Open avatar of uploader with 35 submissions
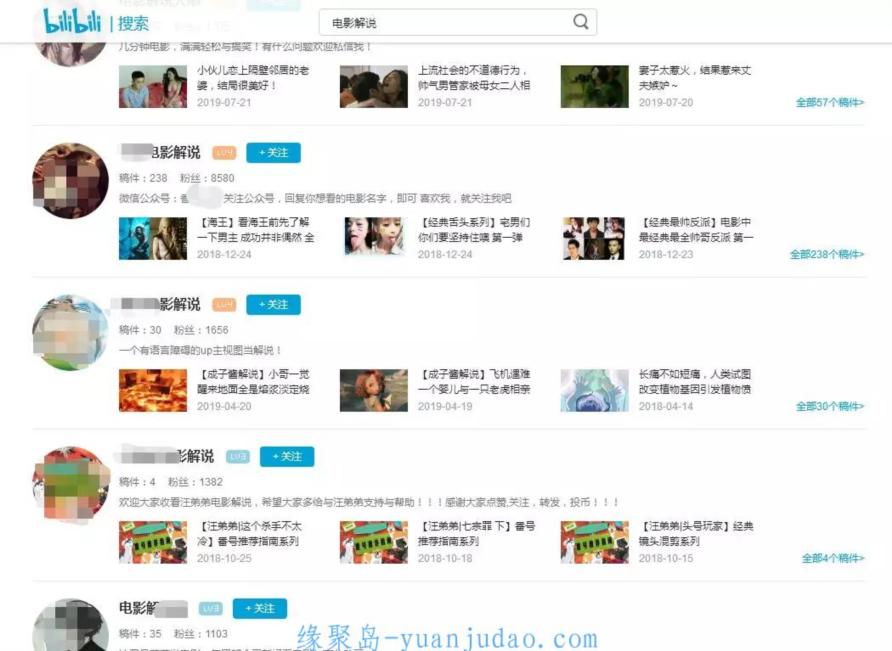The image size is (892, 651). [x=71, y=625]
